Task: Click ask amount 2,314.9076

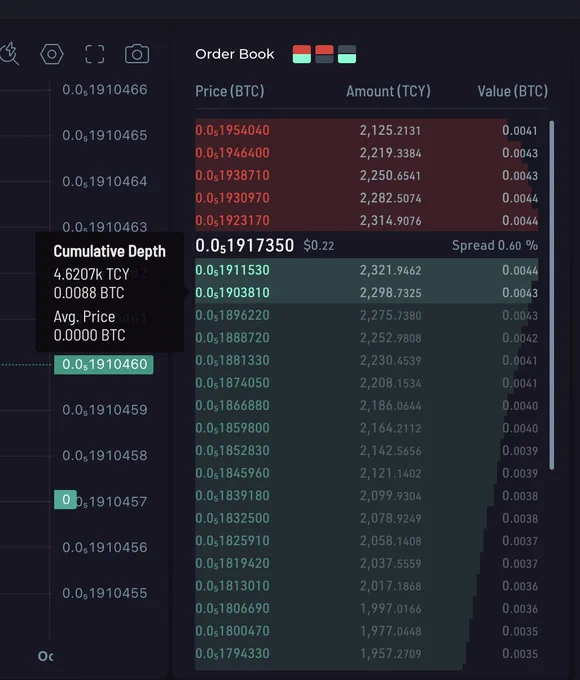Action: pyautogui.click(x=390, y=220)
